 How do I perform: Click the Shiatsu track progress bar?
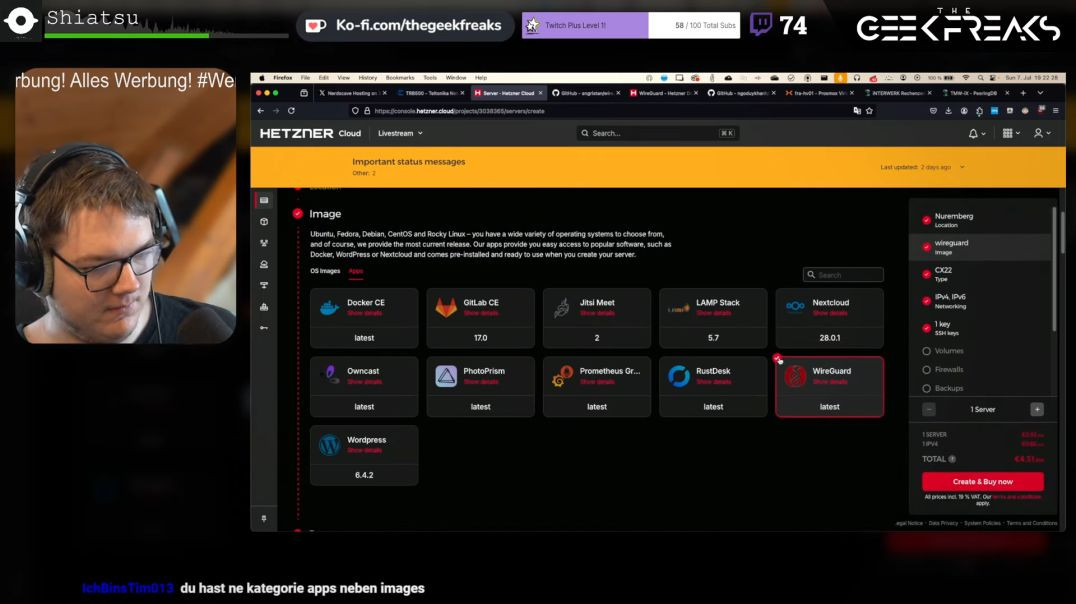(x=166, y=36)
